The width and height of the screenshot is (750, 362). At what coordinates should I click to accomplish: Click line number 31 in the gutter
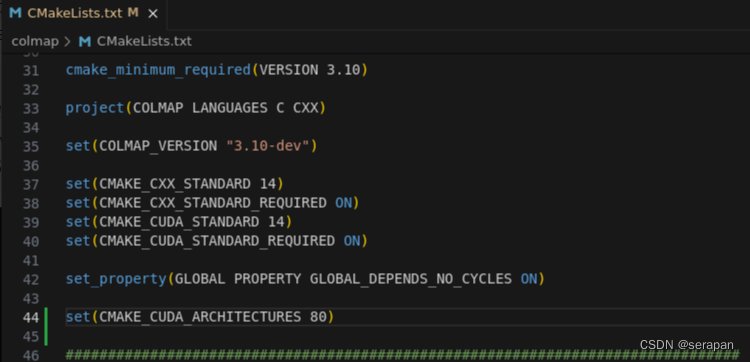[x=31, y=71]
